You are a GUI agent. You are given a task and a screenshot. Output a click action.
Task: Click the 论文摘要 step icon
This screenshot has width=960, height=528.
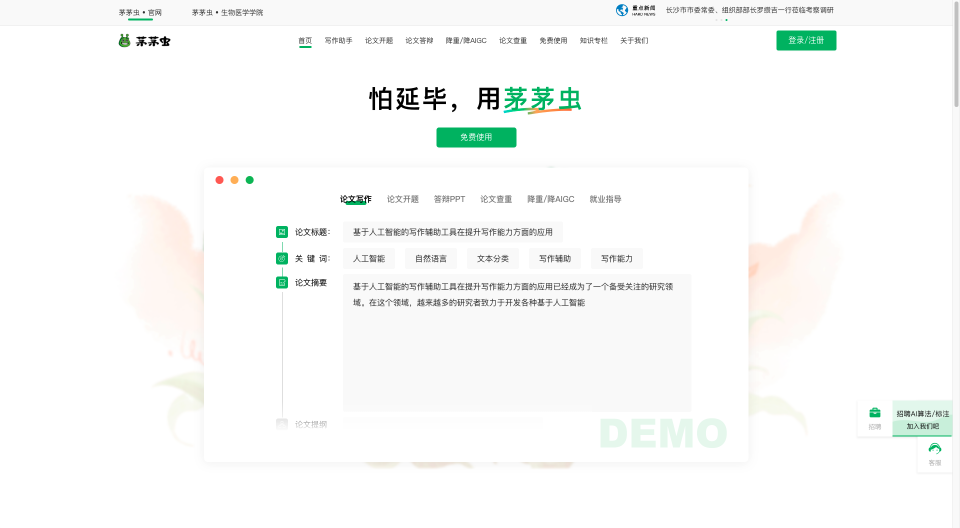[x=282, y=282]
